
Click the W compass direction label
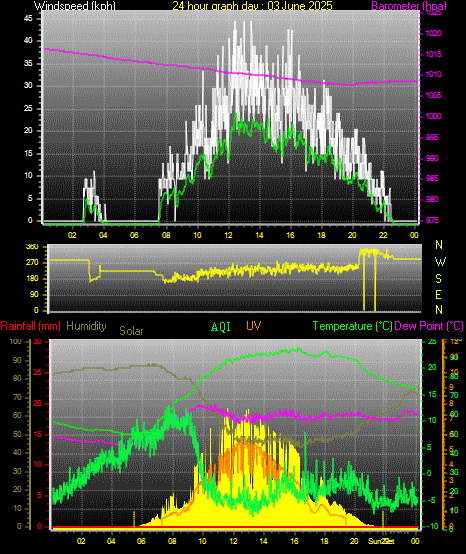(440, 262)
